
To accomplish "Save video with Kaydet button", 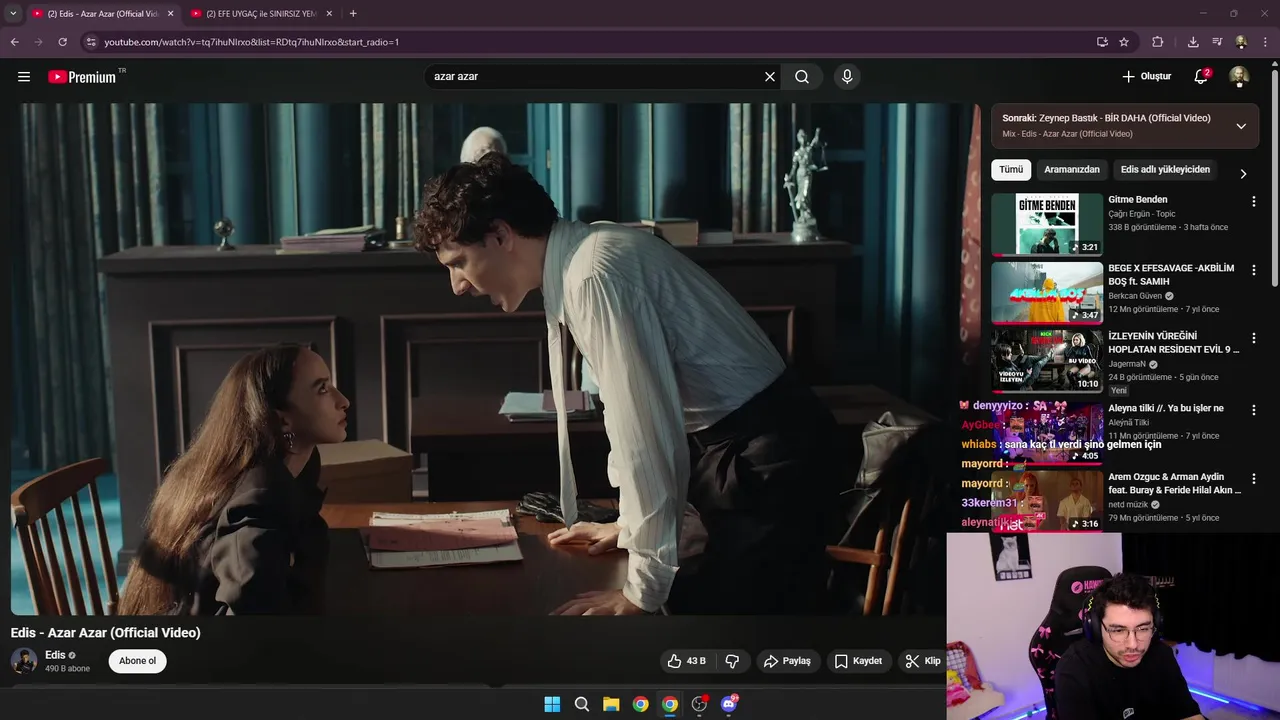I will point(858,661).
